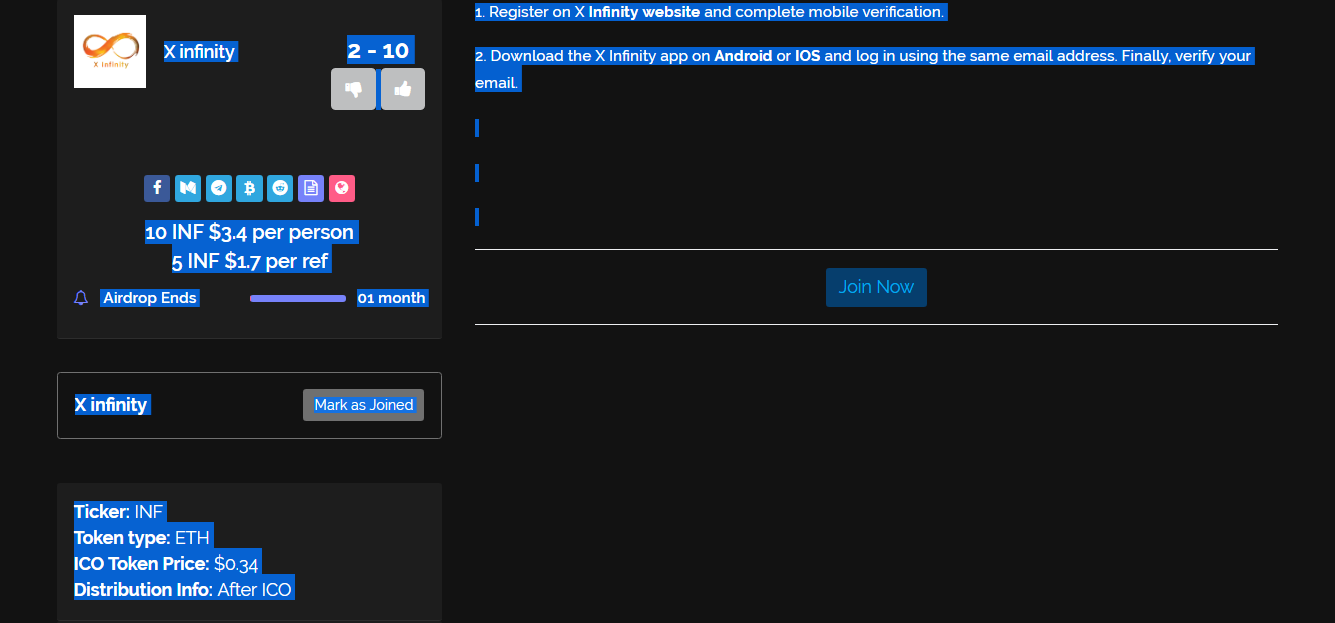1335x623 pixels.
Task: Click the Airdrop Ends bell icon
Action: click(81, 298)
